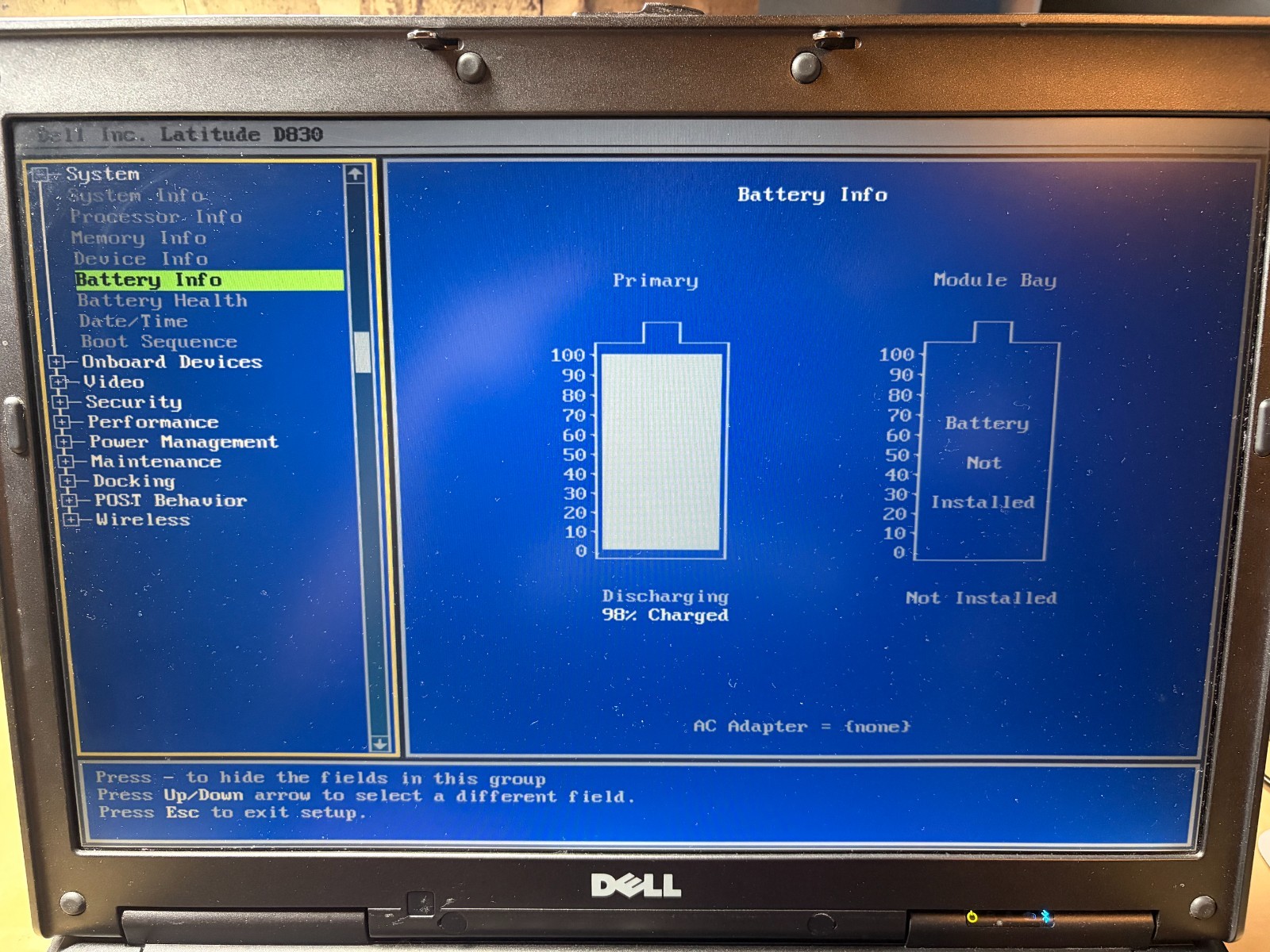Click the Up/Down arrow help line
Image resolution: width=1270 pixels, height=952 pixels.
click(x=366, y=795)
